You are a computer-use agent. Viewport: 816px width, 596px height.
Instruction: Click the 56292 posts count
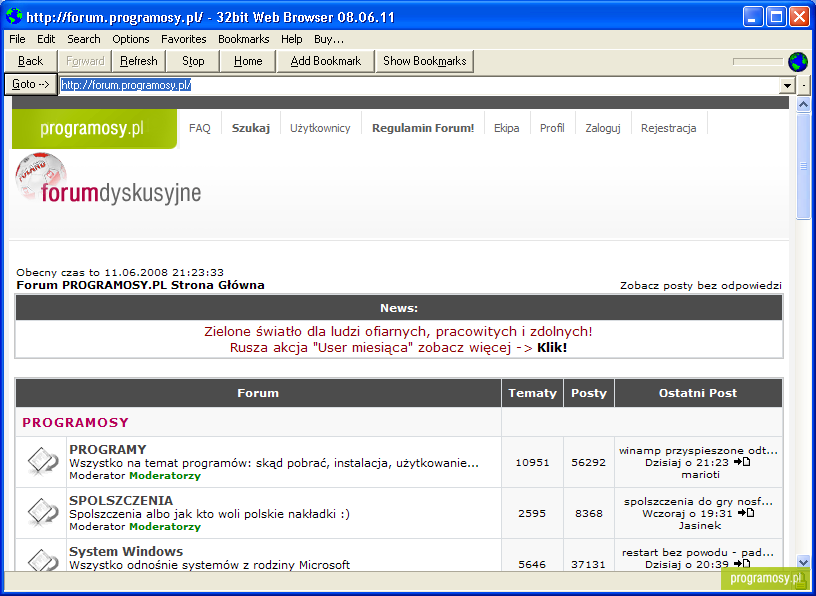point(589,462)
